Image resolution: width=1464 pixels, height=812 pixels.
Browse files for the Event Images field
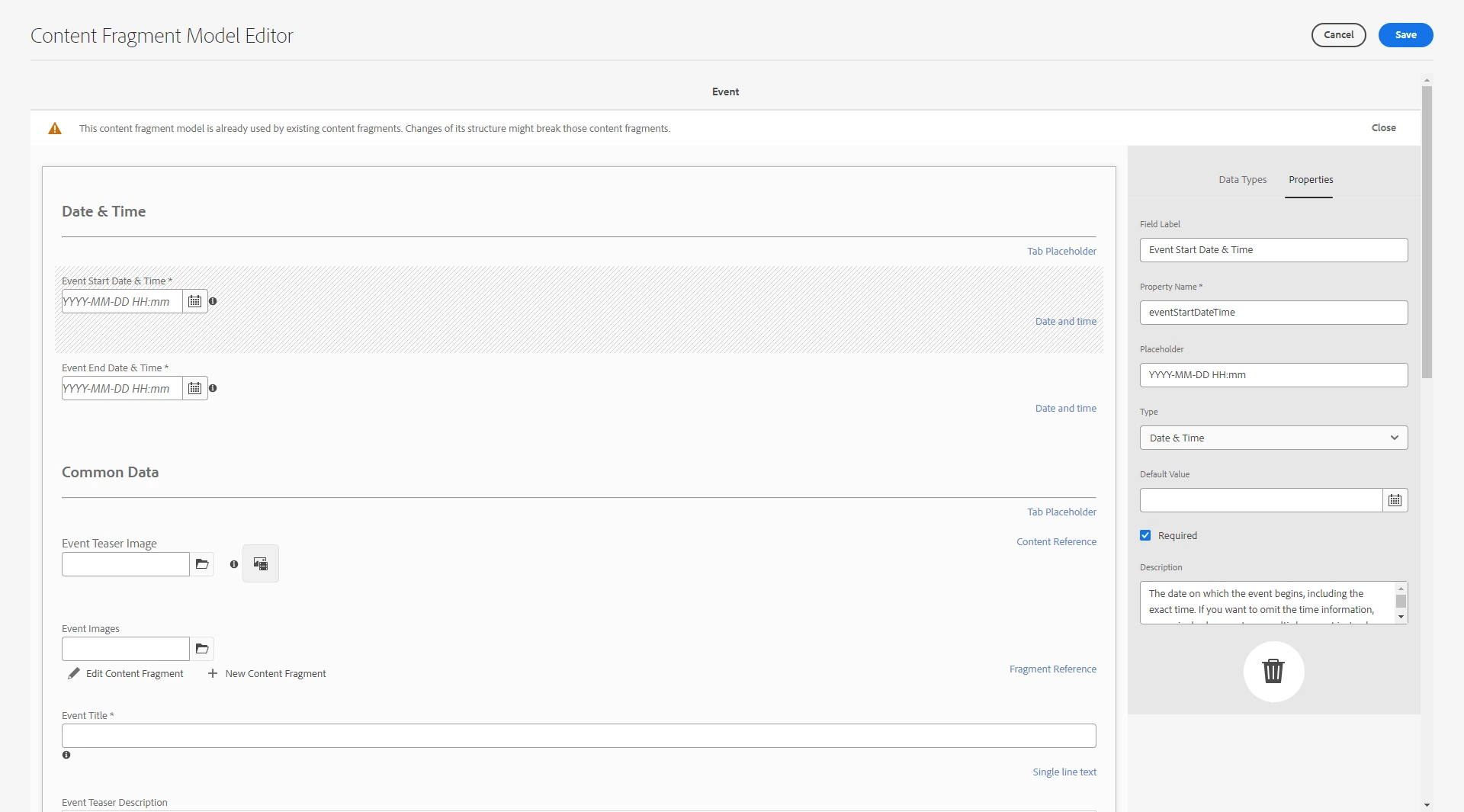201,649
